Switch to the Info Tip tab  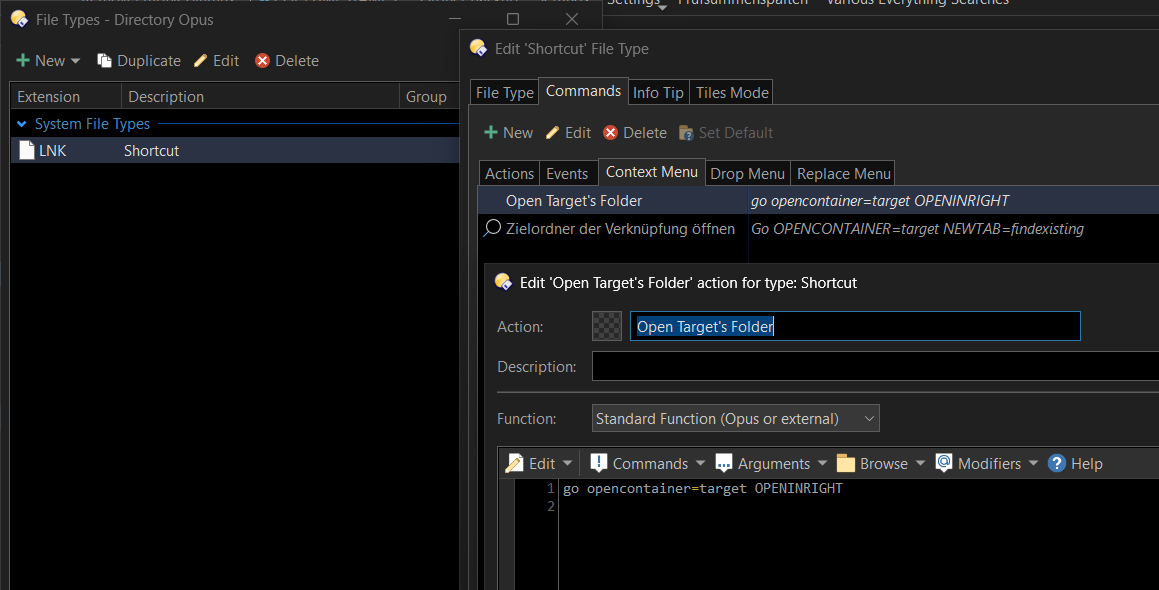pos(658,92)
